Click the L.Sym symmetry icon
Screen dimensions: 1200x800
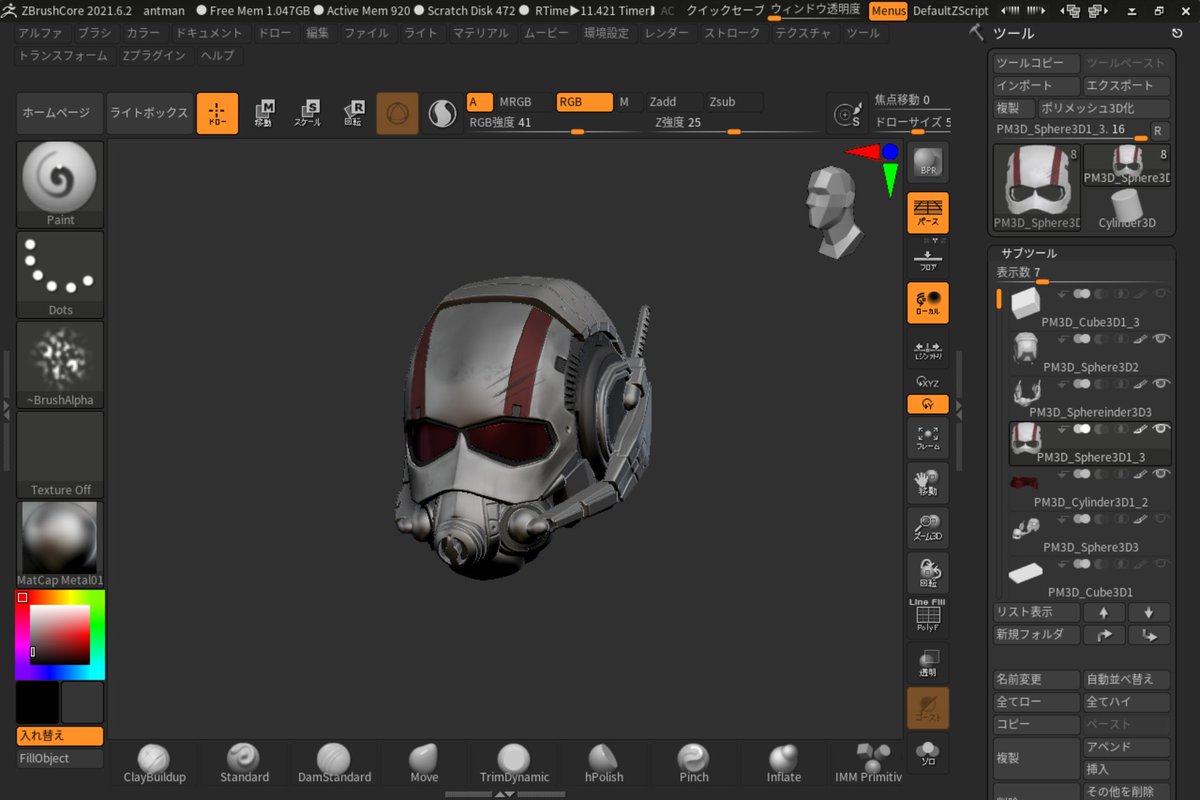[927, 349]
